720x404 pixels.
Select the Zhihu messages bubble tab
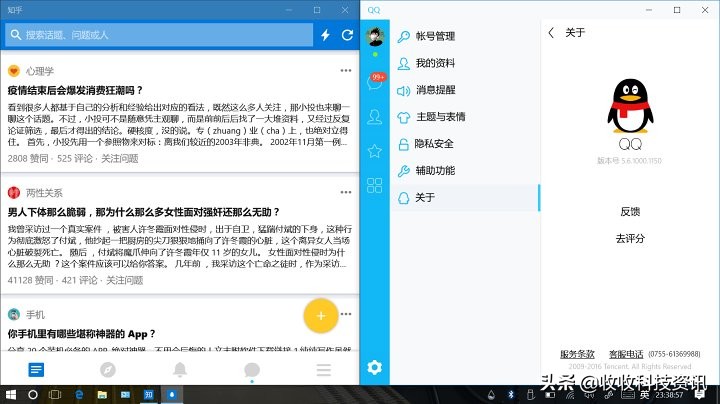[x=252, y=370]
